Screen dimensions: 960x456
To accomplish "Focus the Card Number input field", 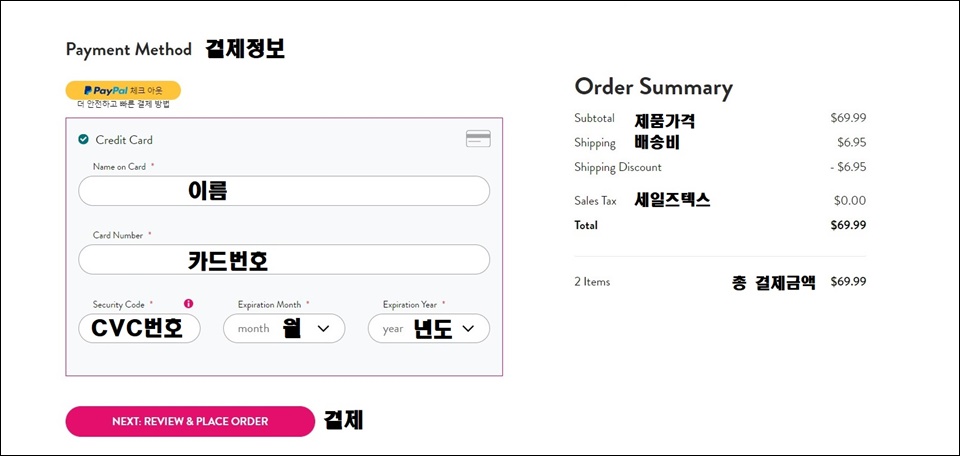I will click(x=284, y=260).
